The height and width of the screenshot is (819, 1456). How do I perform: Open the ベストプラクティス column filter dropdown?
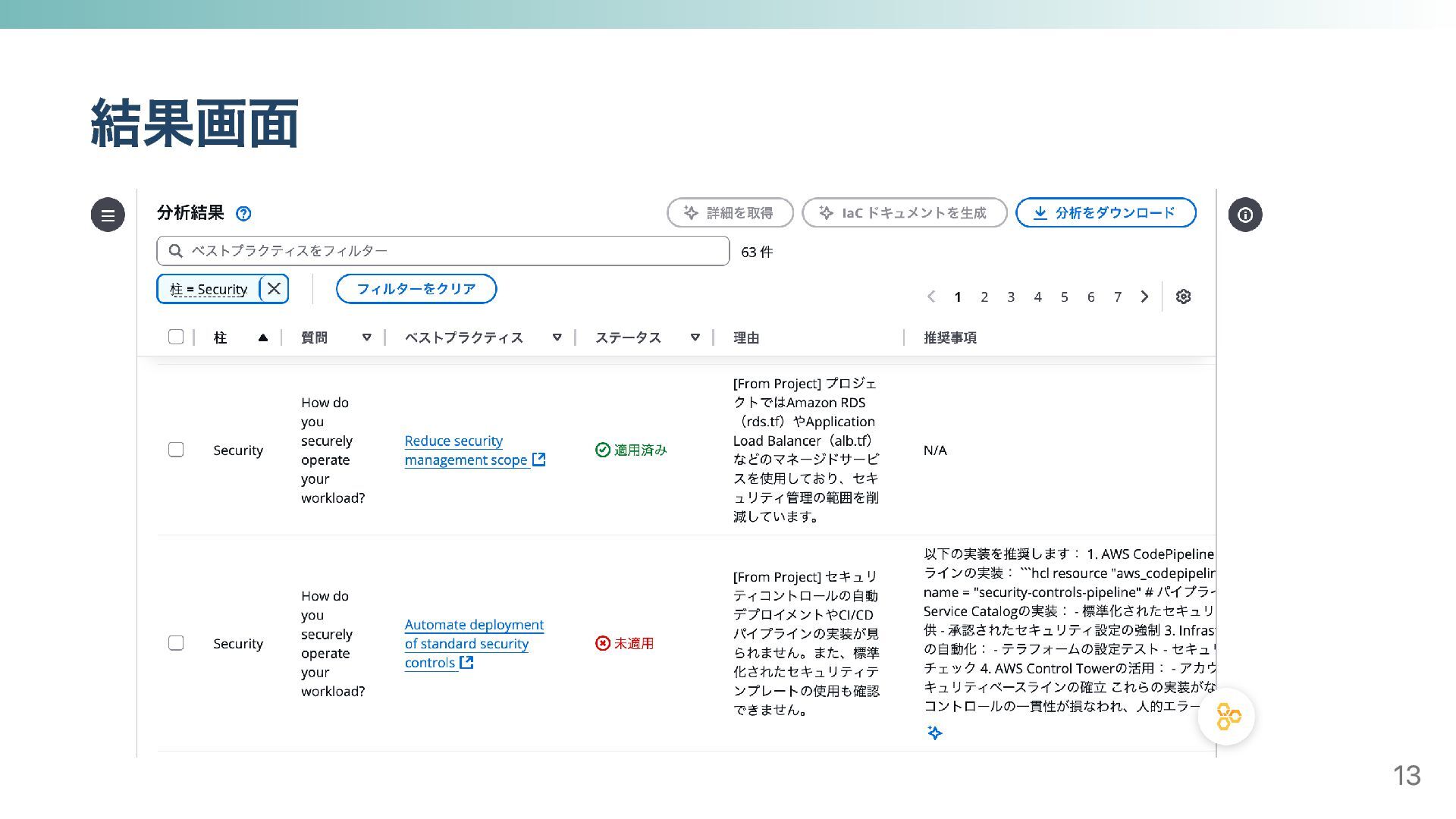tap(557, 337)
